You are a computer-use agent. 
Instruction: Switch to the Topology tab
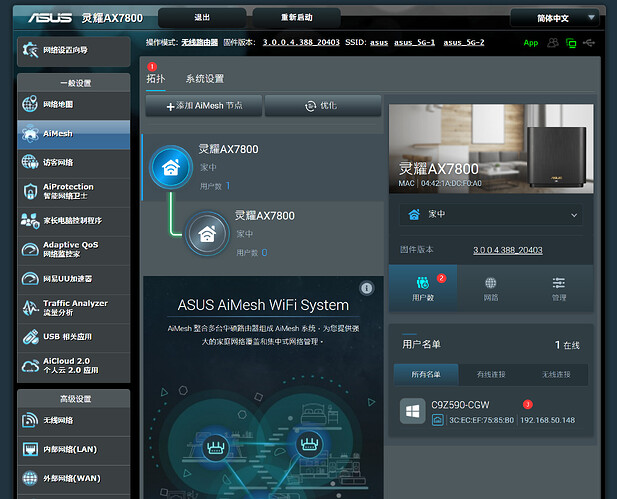pos(156,79)
